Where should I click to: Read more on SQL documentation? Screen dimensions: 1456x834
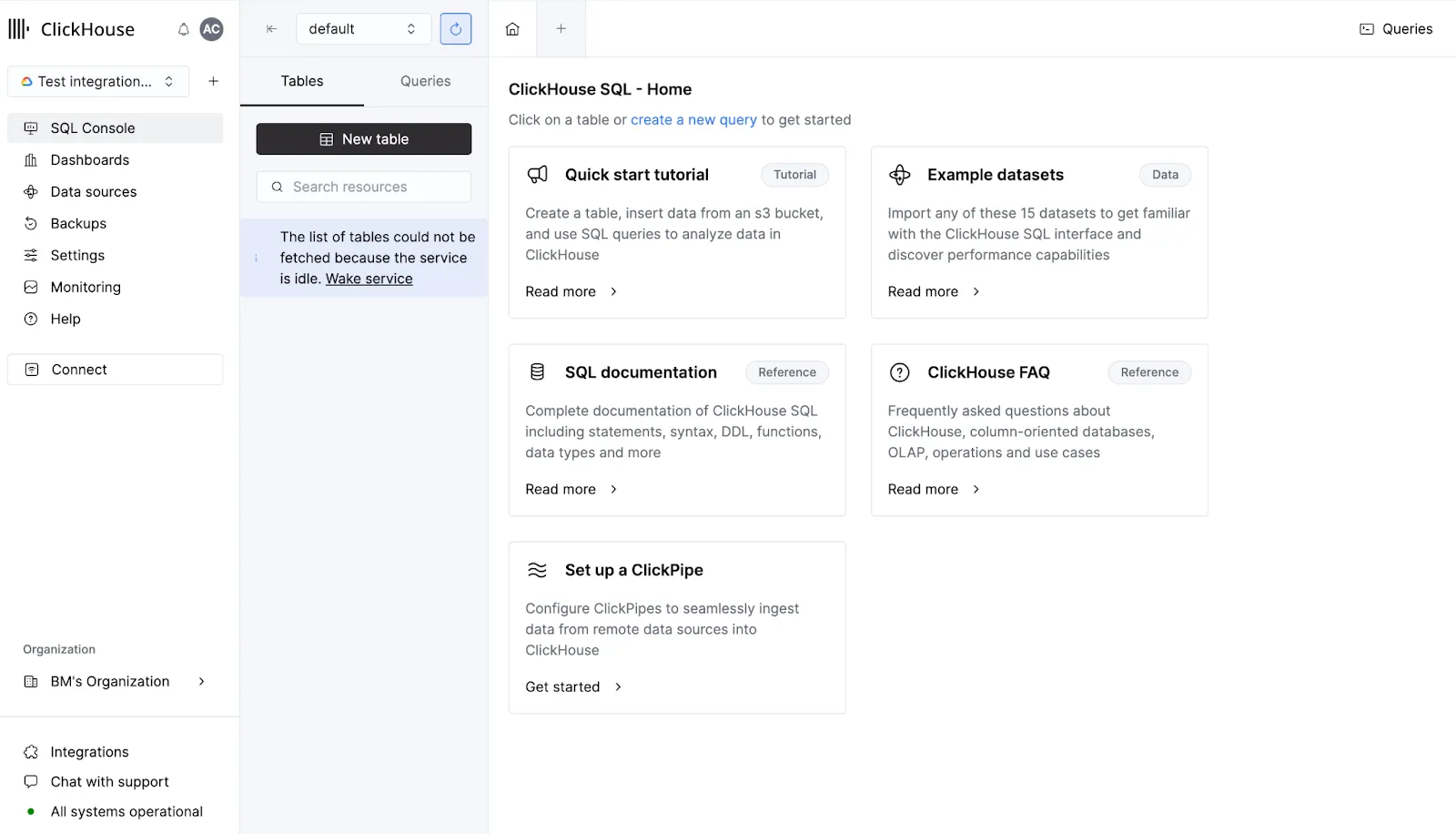(571, 489)
